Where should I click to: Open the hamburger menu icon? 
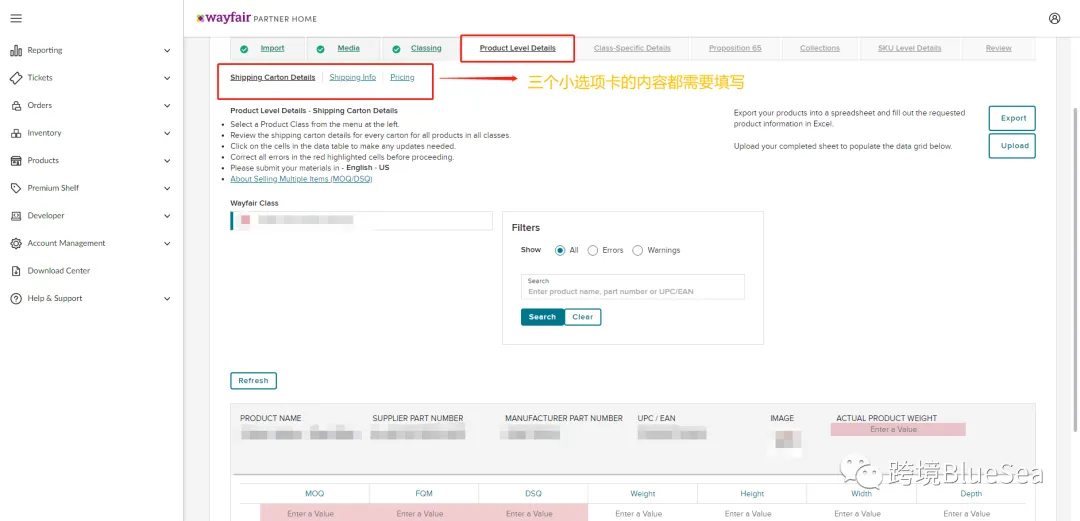point(16,19)
